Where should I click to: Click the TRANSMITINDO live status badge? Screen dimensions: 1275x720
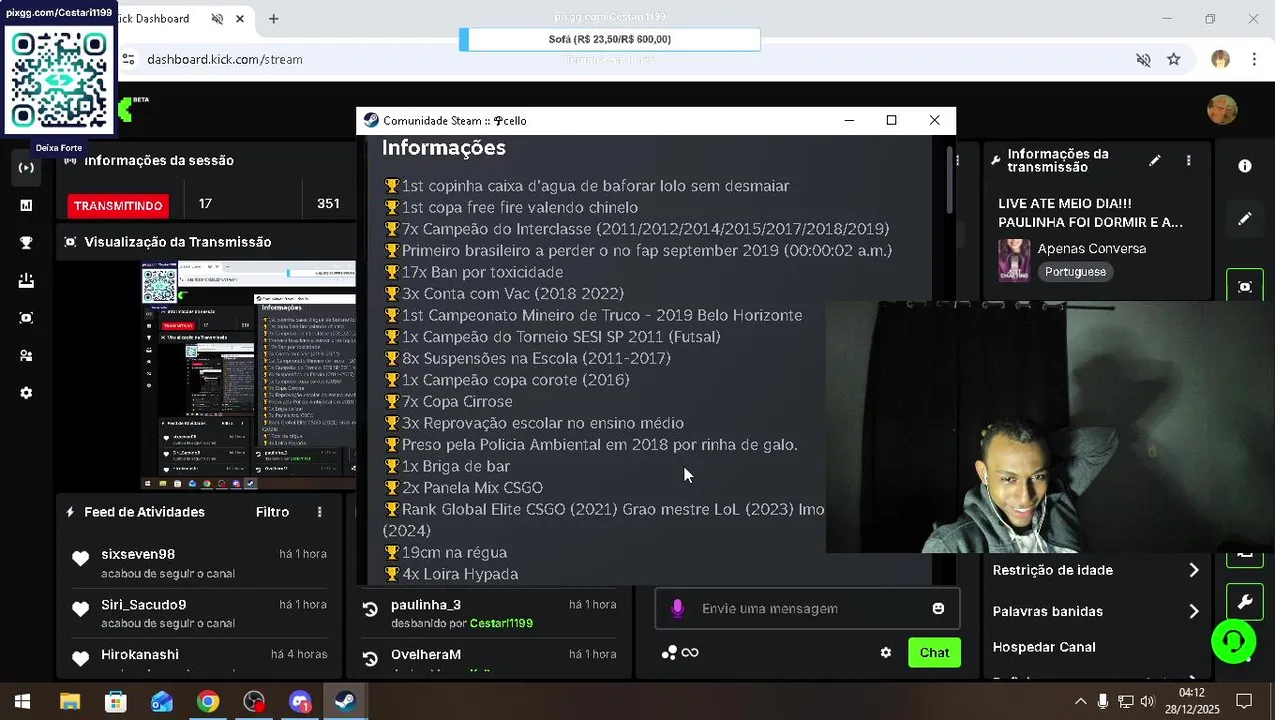pos(118,205)
